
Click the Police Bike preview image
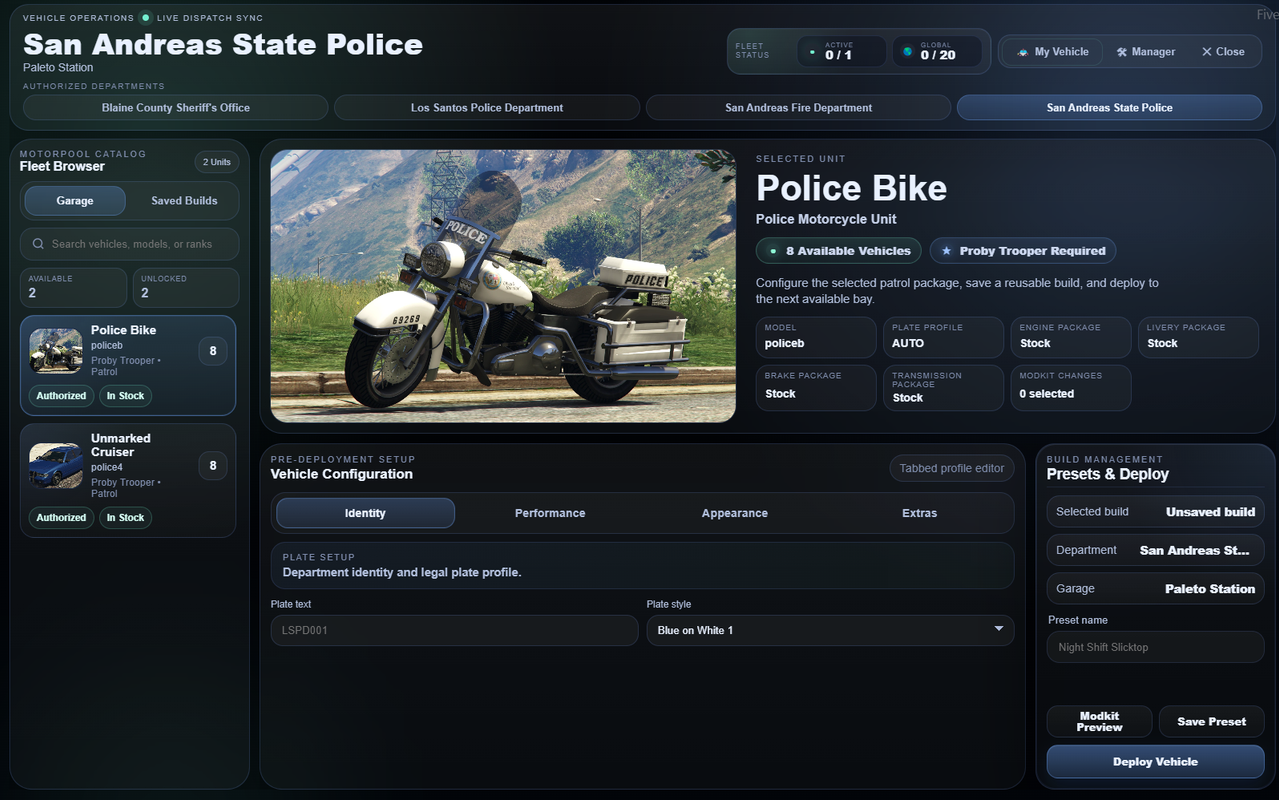(503, 286)
